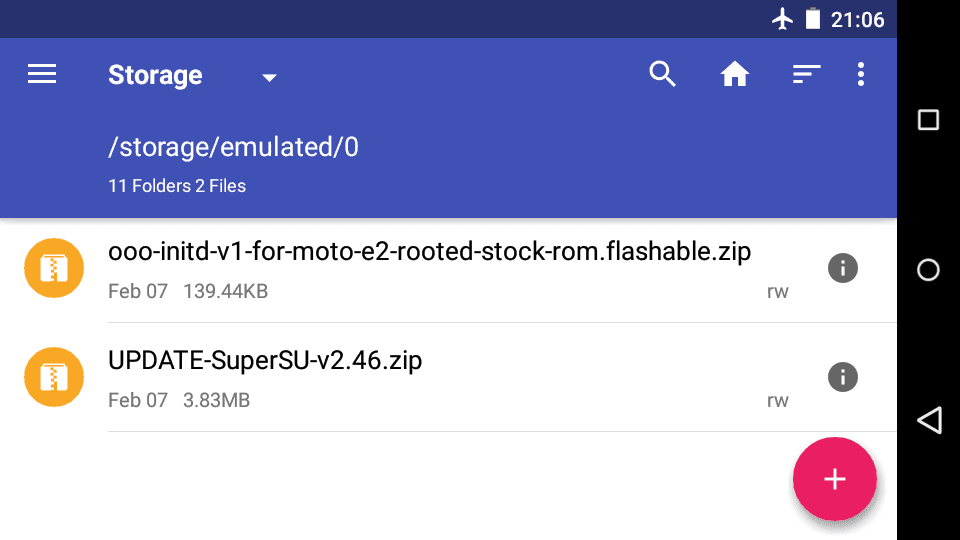Open the sort options icon
The height and width of the screenshot is (540, 960).
[806, 75]
